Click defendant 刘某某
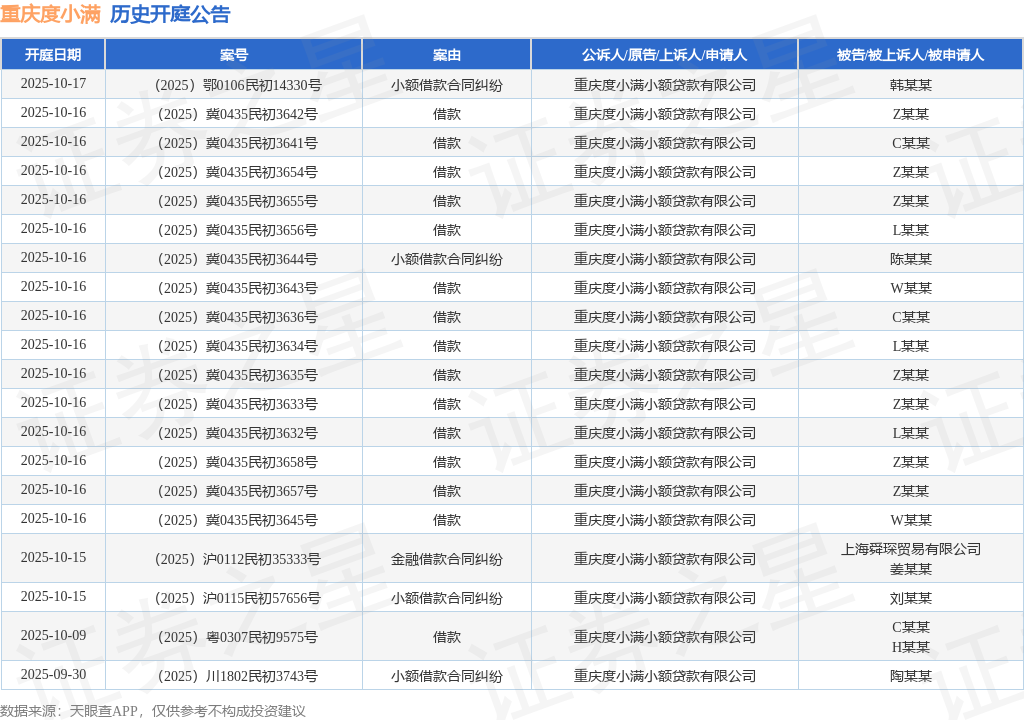This screenshot has height=720, width=1024. (910, 598)
